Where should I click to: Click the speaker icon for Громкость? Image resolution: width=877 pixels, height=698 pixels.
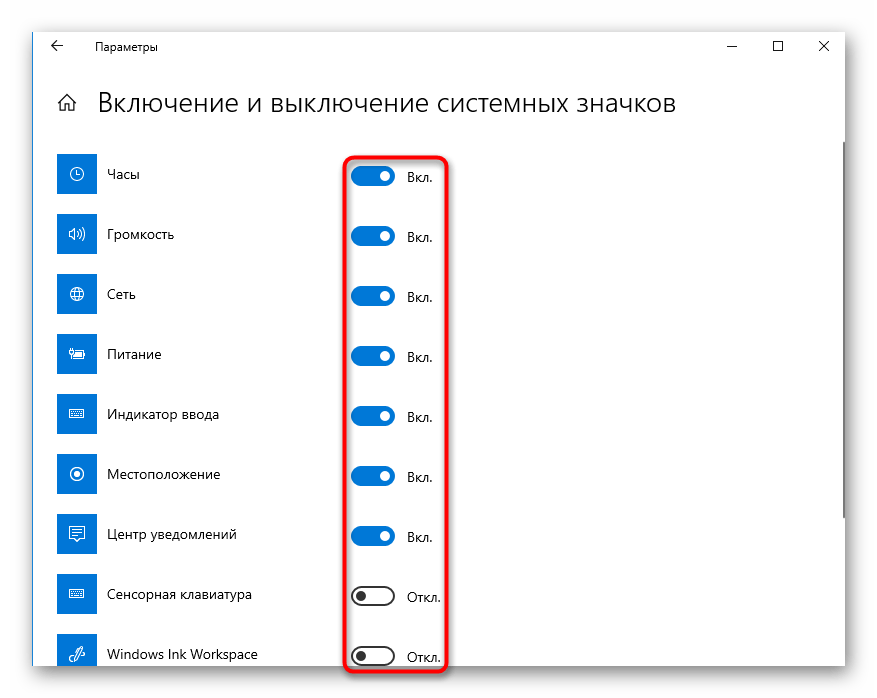[77, 234]
